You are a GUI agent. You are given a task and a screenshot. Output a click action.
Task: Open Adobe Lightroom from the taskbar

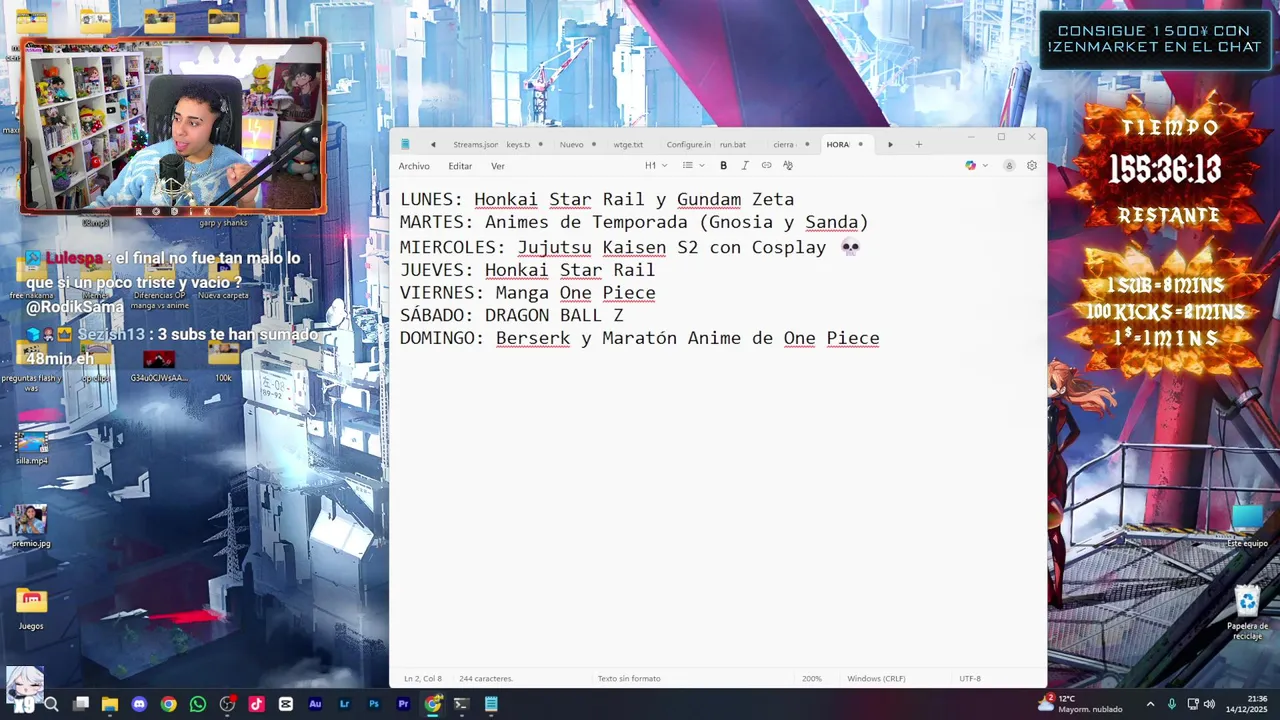(x=345, y=704)
